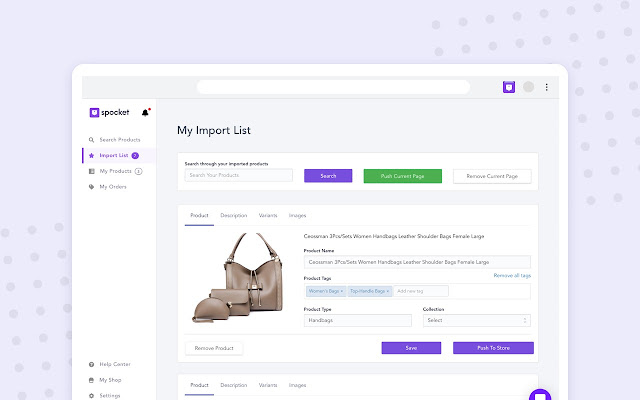Click the My Orders tag icon
The image size is (640, 400).
(91, 187)
